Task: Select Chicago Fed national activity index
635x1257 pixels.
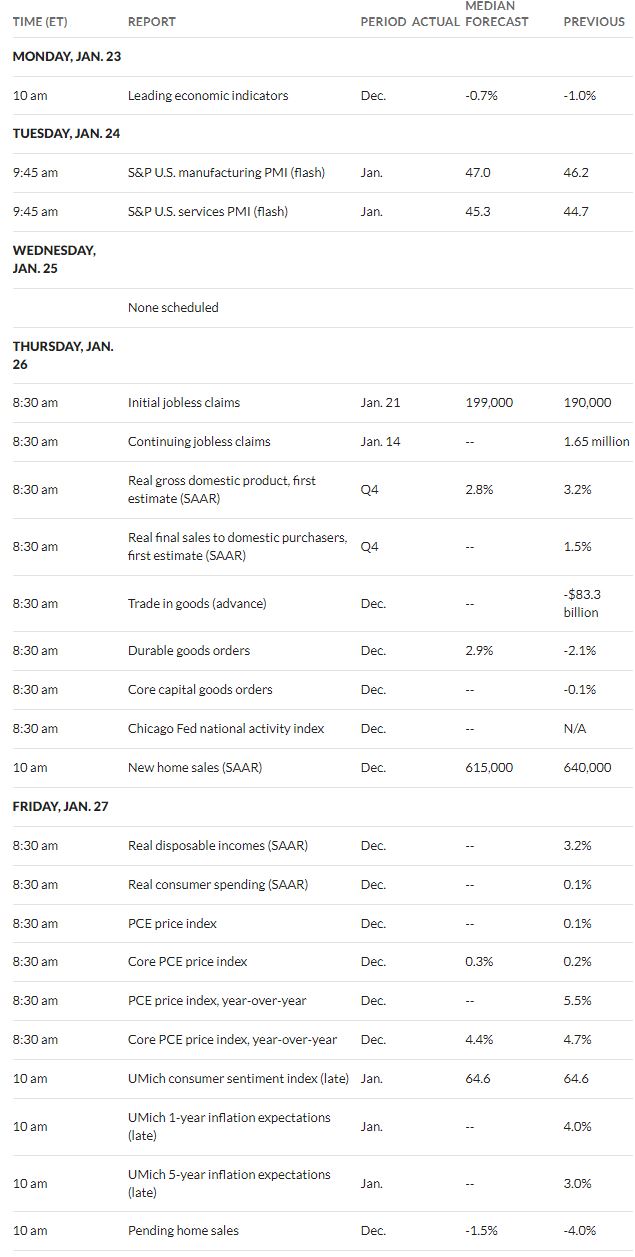Action: [226, 728]
